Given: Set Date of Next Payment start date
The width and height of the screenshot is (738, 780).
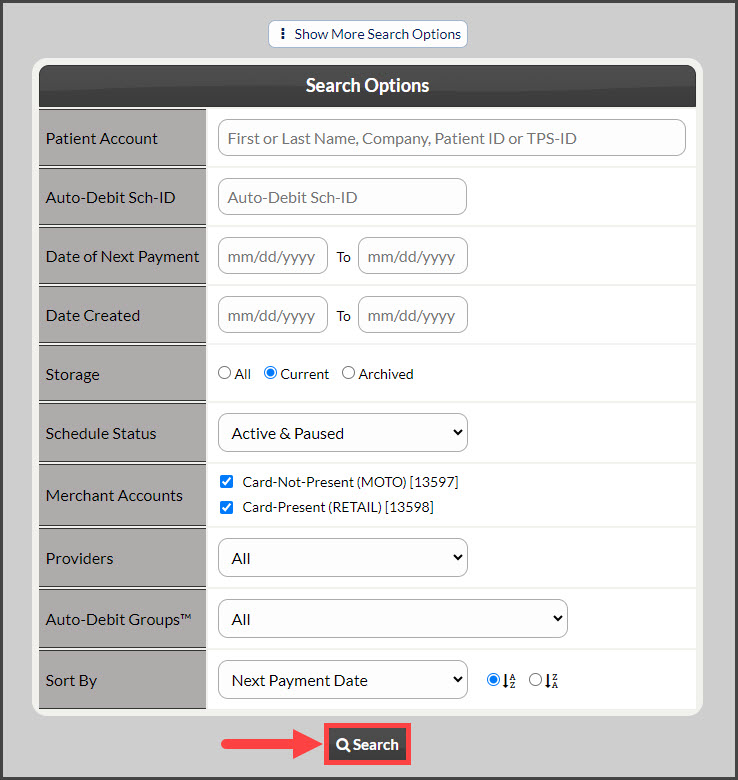Looking at the screenshot, I should tap(273, 256).
